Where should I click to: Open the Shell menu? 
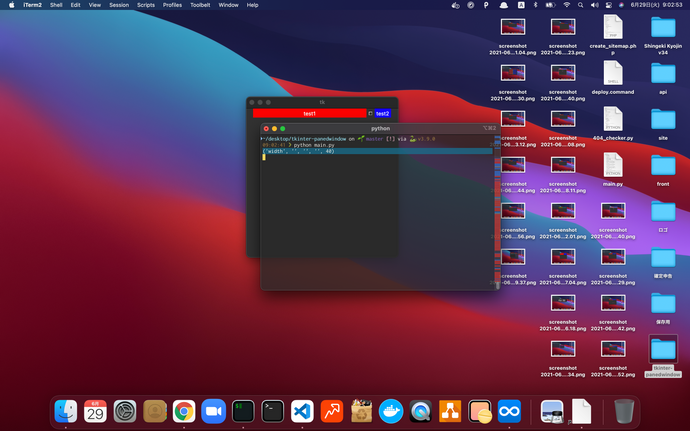(x=56, y=5)
